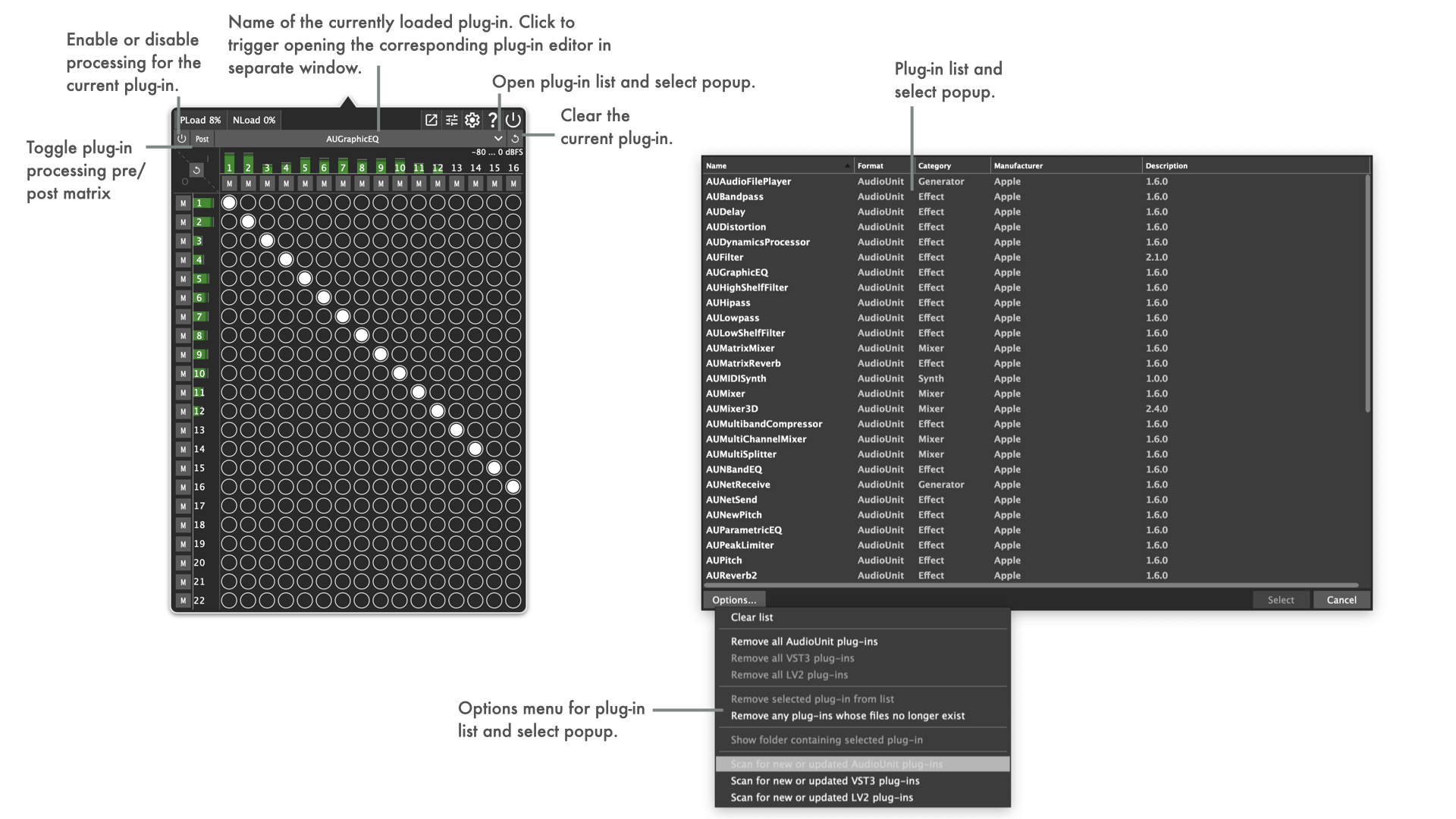Clear the current plug-in with reset arrow
Viewport: 1456px width, 819px height.
click(515, 139)
